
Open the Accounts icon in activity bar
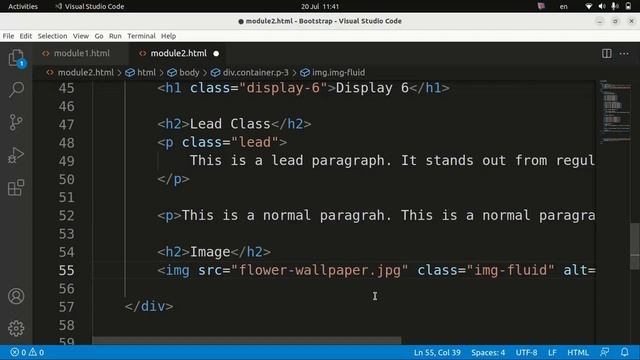pyautogui.click(x=16, y=296)
